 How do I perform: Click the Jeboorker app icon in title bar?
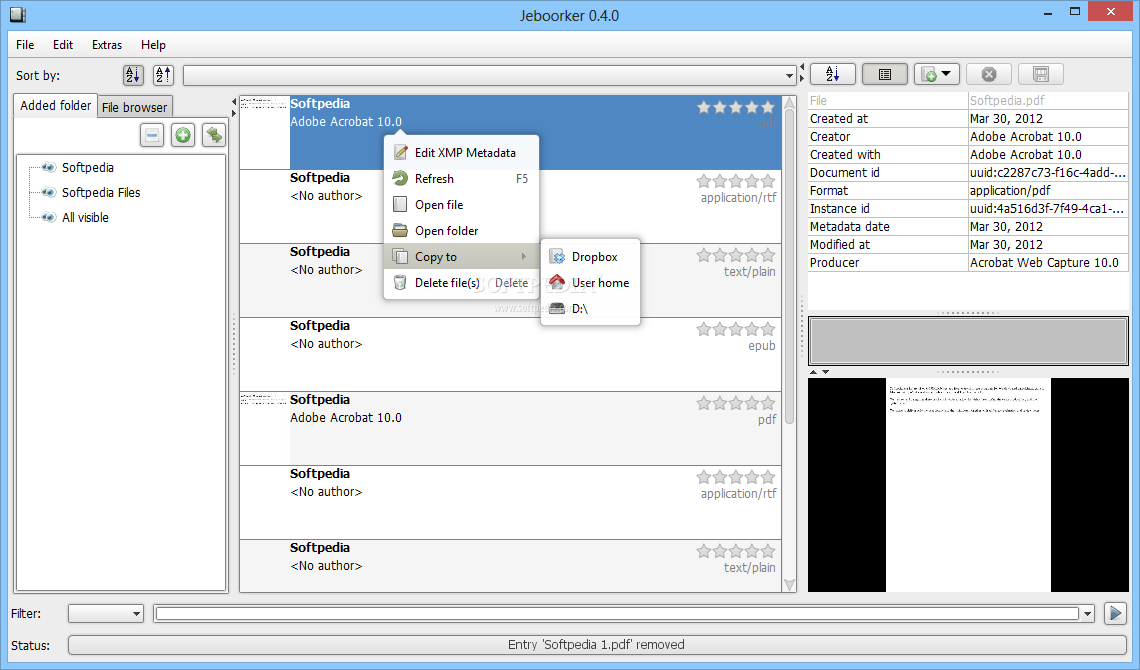coord(17,14)
